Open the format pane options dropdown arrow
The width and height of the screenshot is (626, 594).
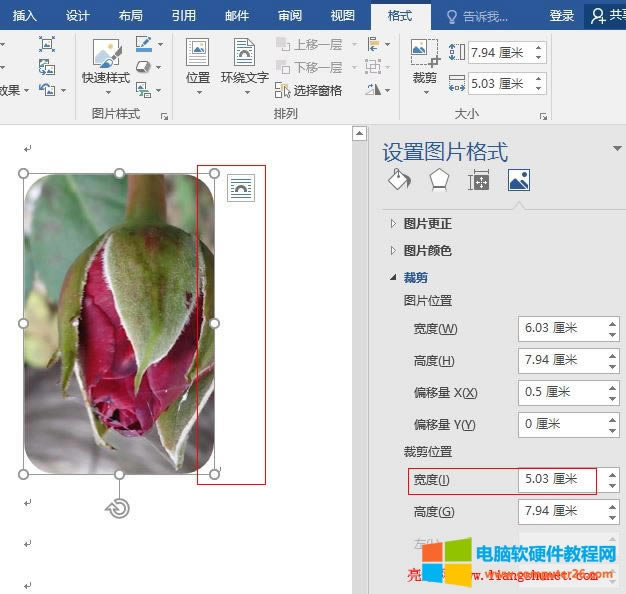click(617, 149)
